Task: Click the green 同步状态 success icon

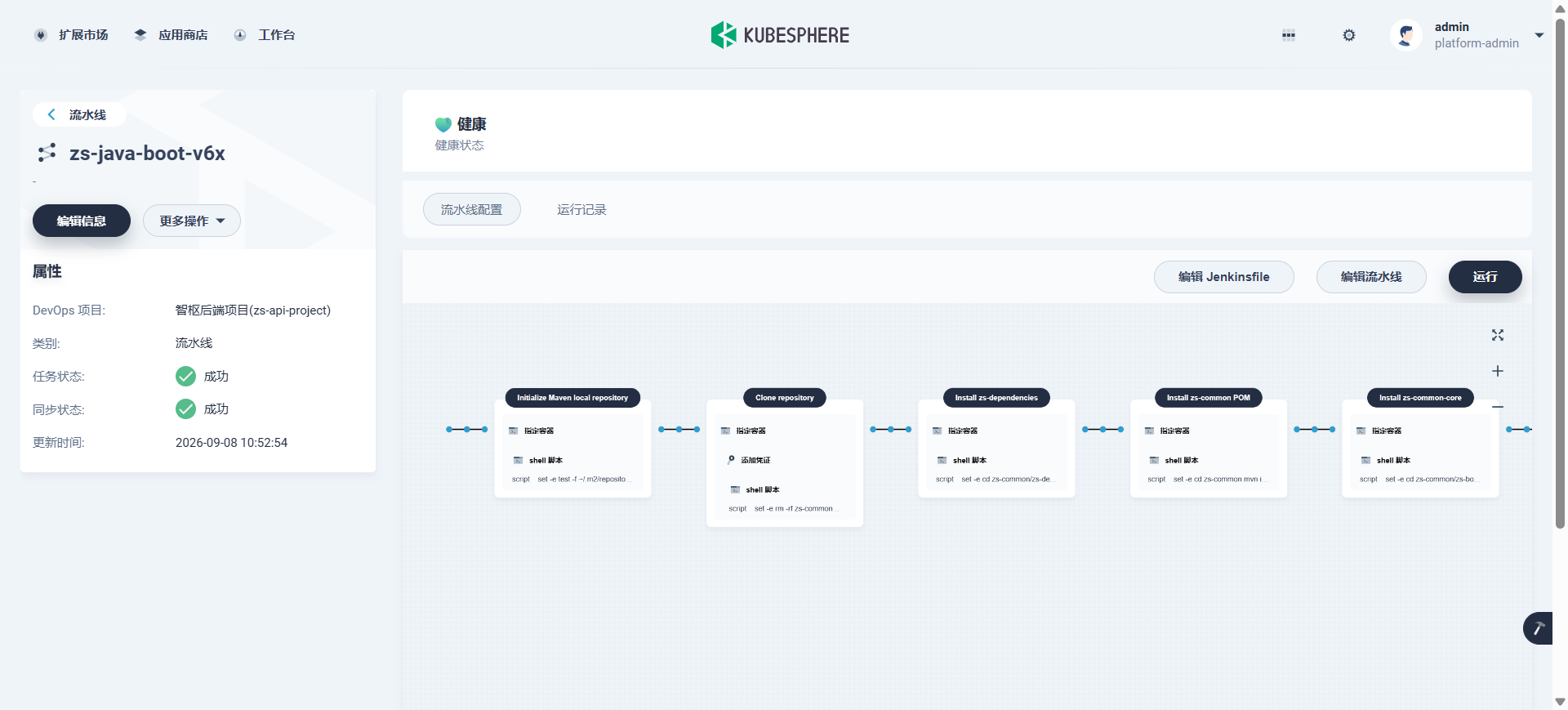Action: pyautogui.click(x=185, y=409)
